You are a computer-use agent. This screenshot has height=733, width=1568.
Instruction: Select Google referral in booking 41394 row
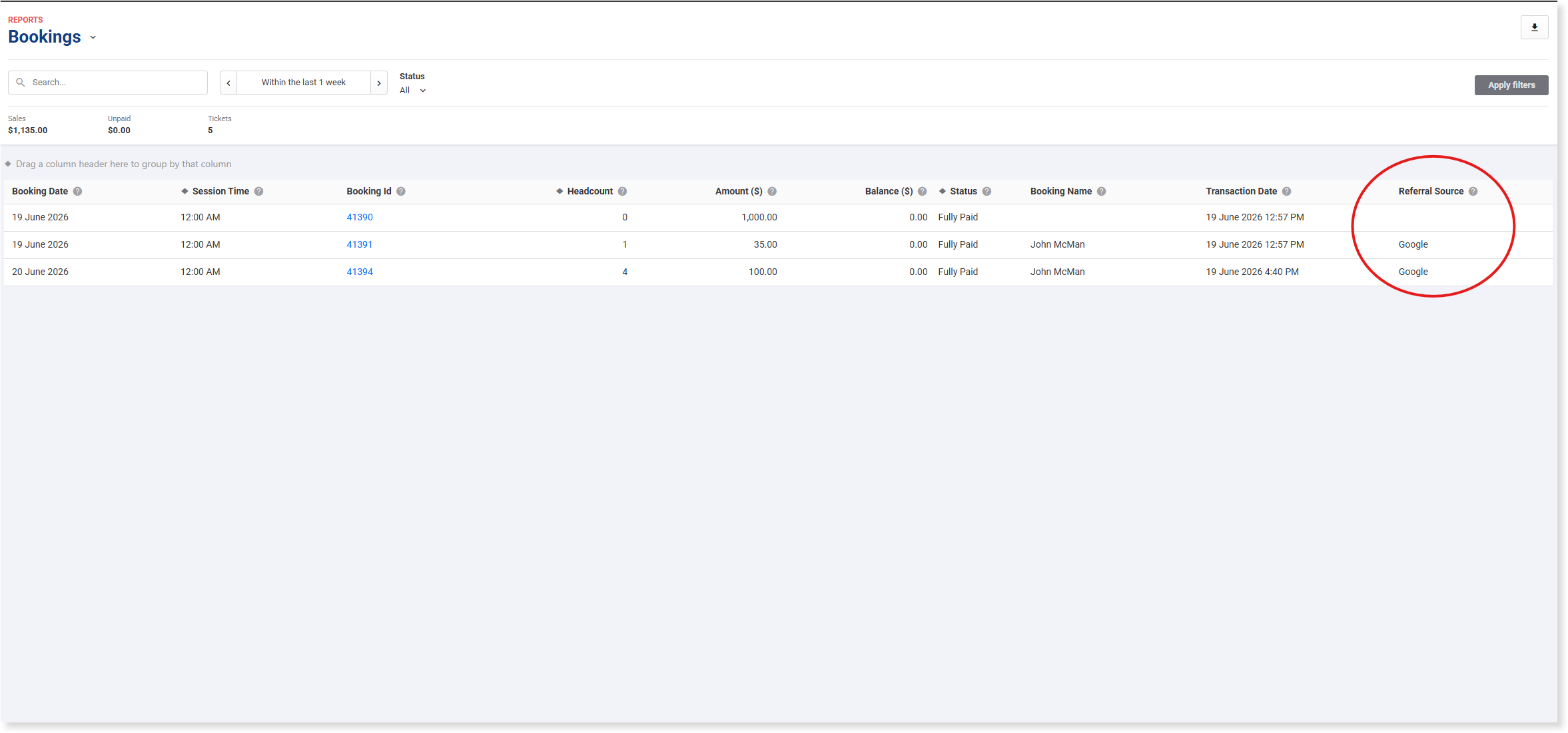pos(1413,272)
